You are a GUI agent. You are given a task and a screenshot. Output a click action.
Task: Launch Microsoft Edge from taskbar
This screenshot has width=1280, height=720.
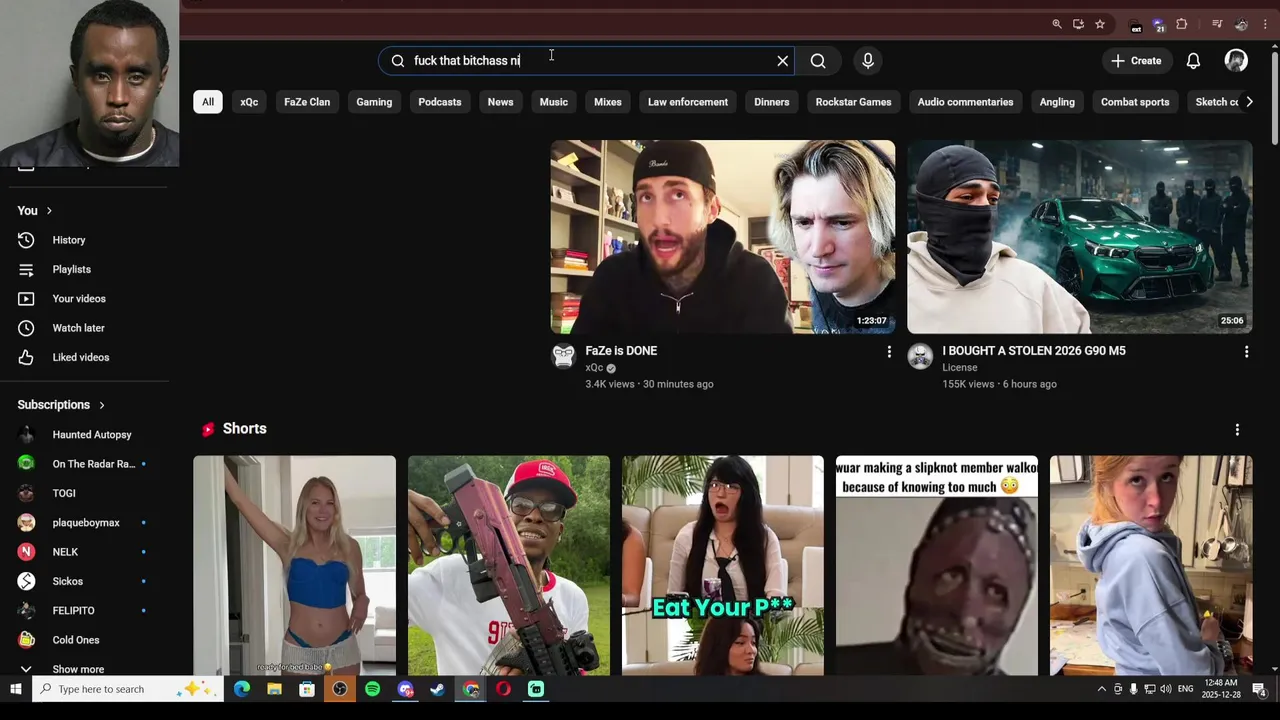(x=242, y=689)
